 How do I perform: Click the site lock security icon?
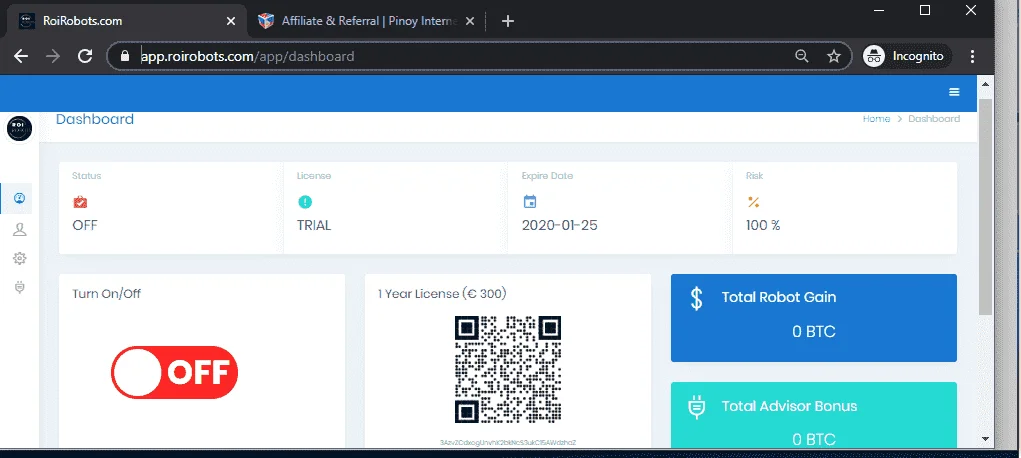click(x=126, y=56)
